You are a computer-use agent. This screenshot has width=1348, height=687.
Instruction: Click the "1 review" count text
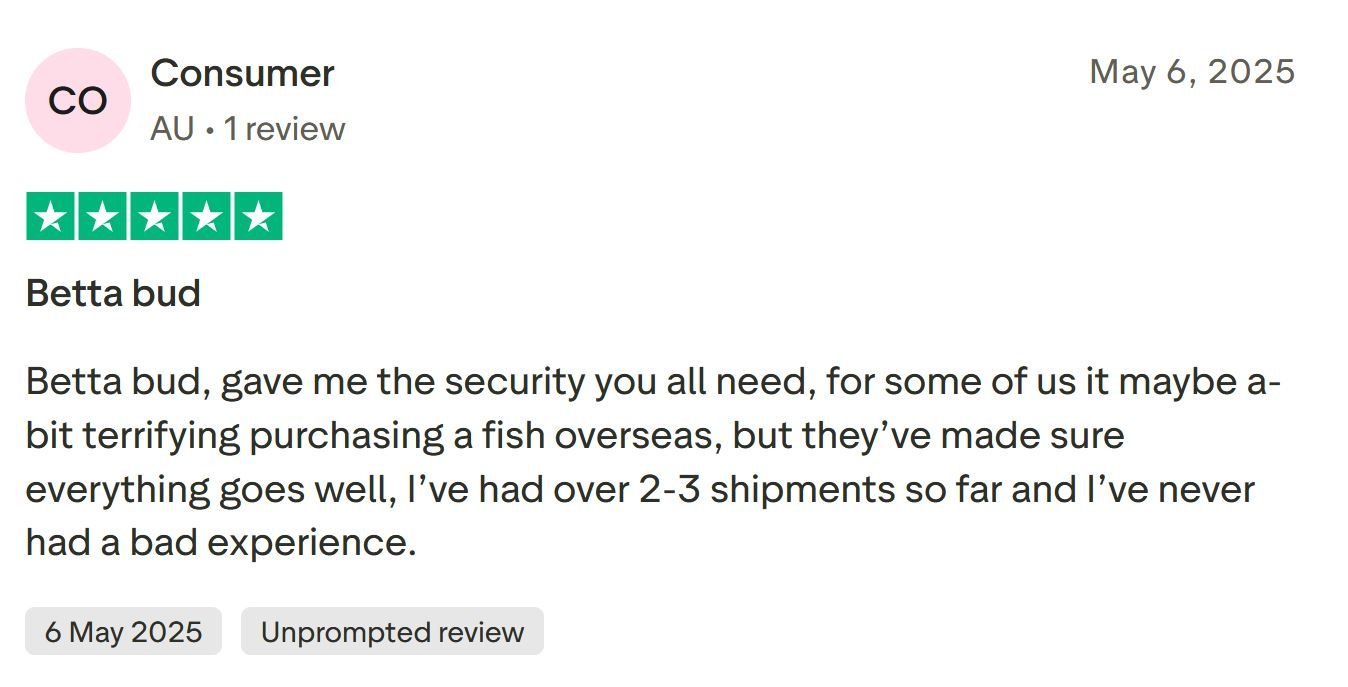pos(284,129)
